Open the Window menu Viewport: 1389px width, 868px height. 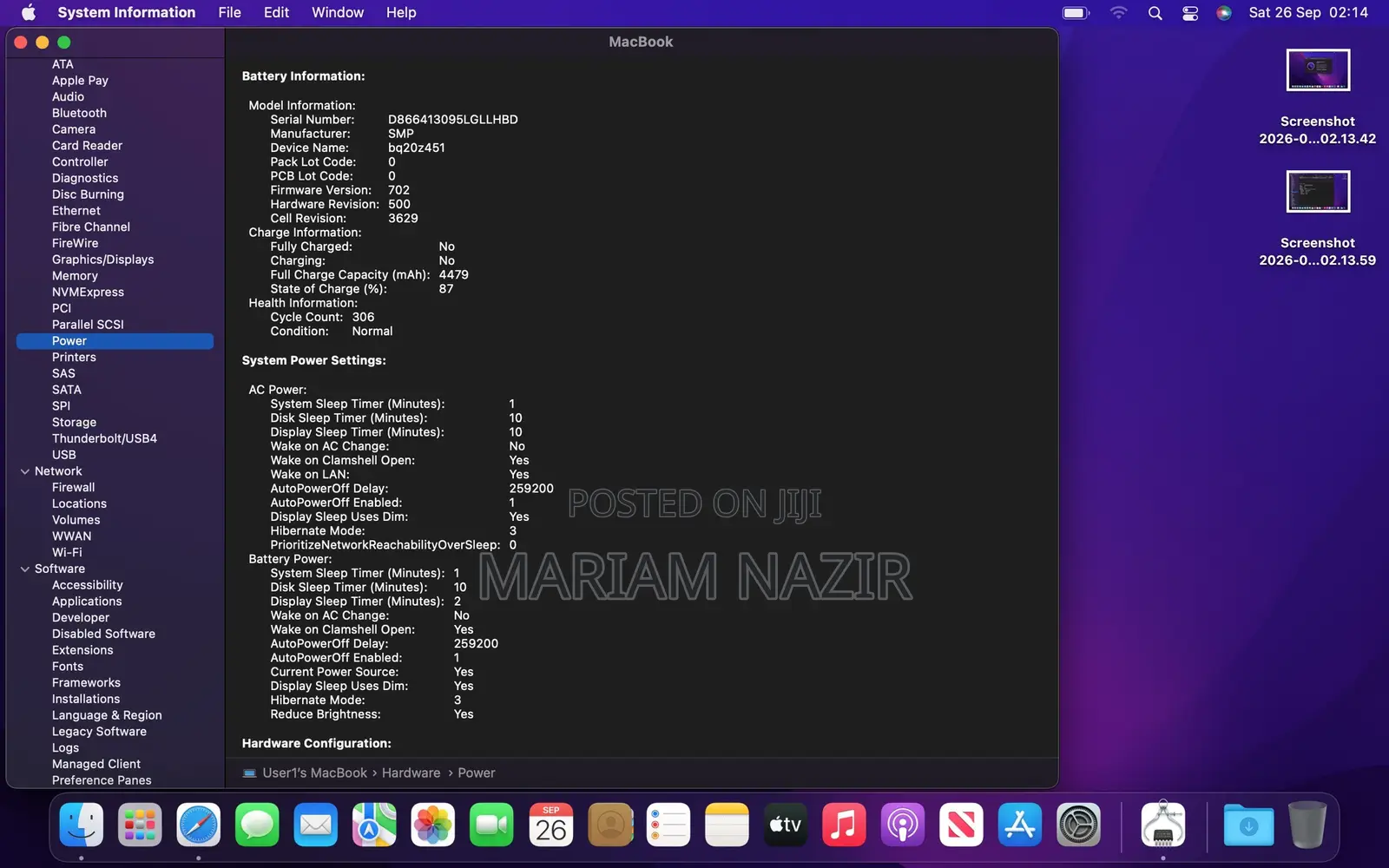338,12
